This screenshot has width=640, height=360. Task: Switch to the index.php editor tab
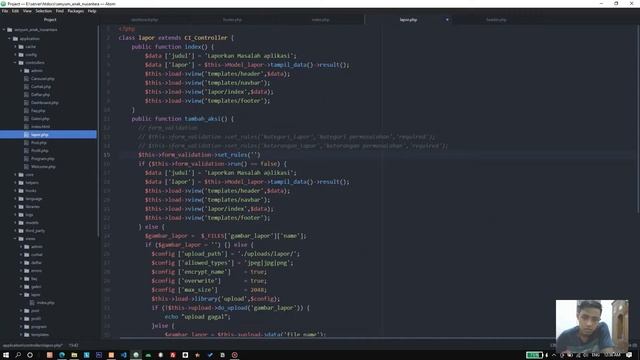pyautogui.click(x=320, y=20)
